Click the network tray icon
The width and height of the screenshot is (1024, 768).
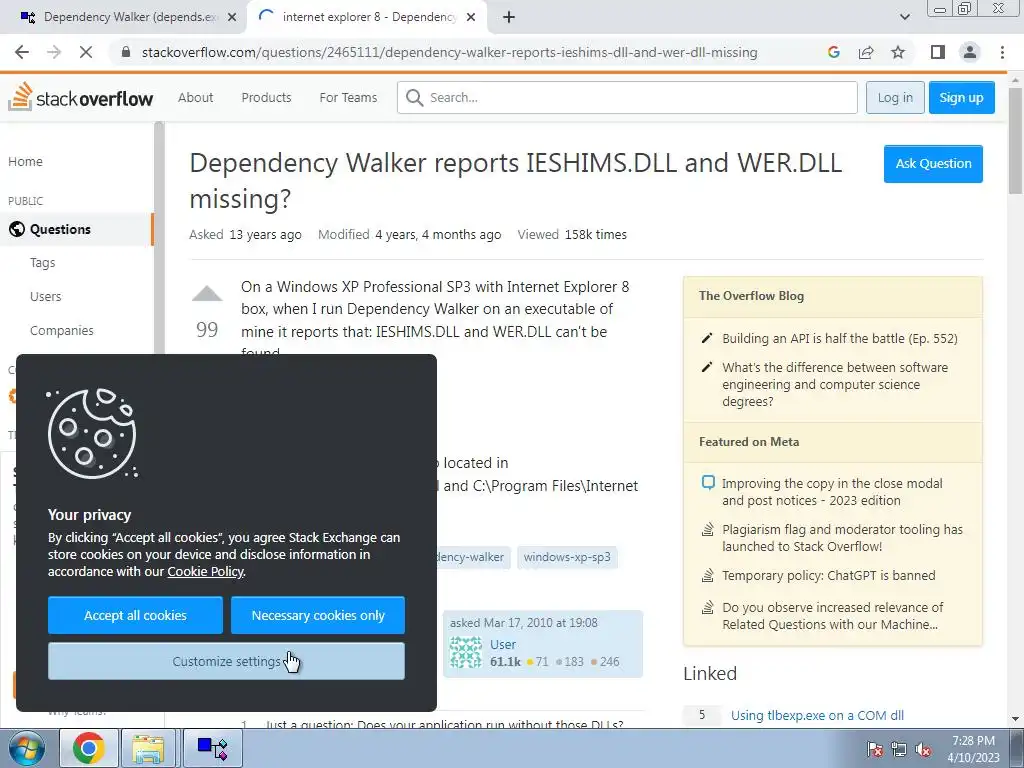coord(899,749)
